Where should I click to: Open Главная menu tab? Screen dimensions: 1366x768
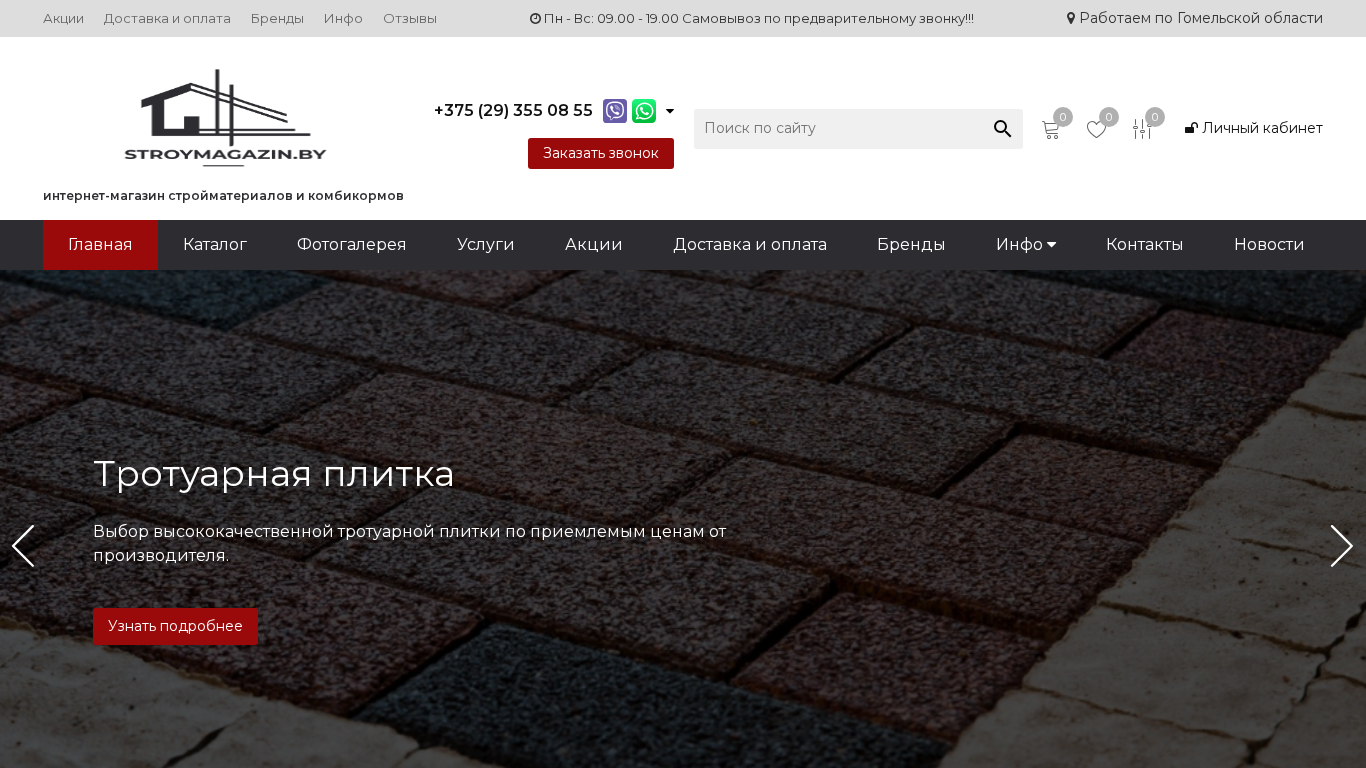point(100,245)
